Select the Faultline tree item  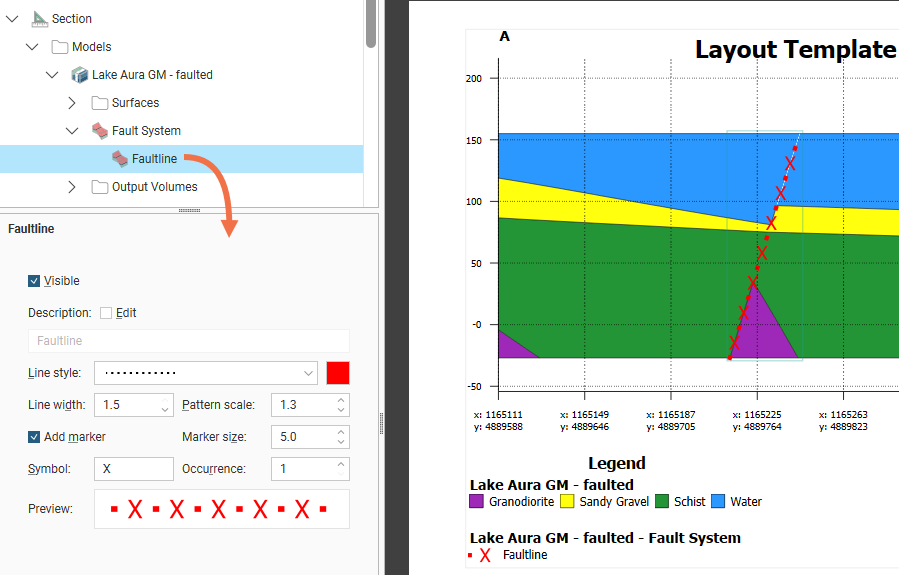[154, 159]
